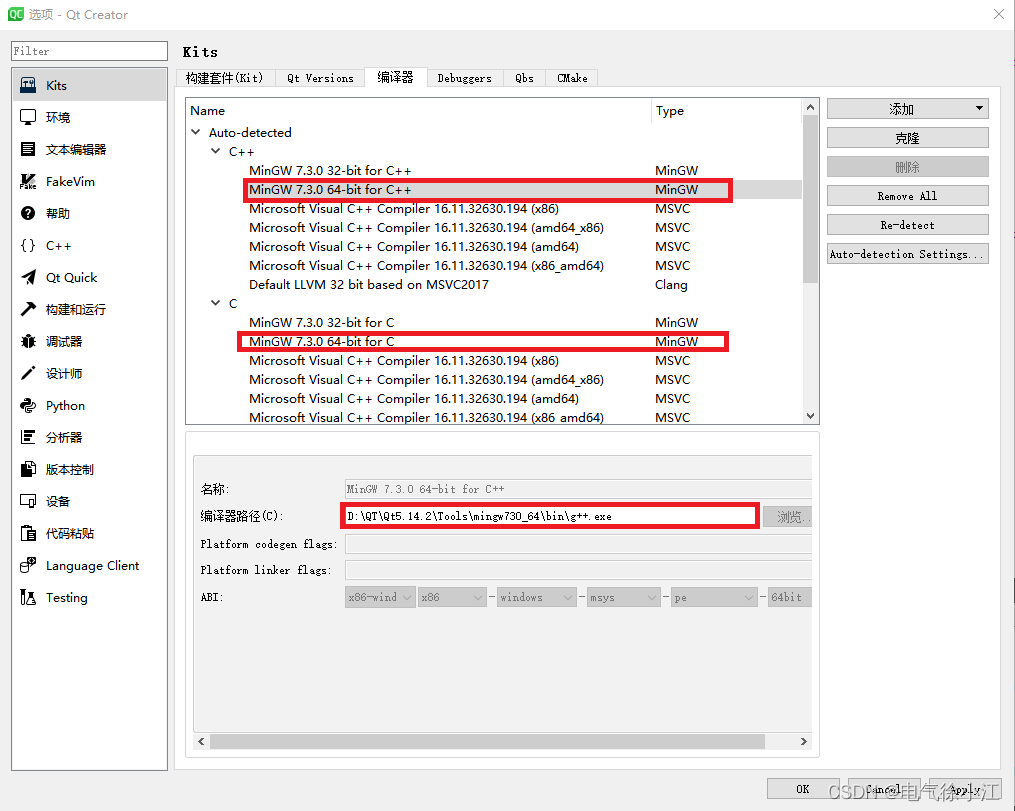Viewport: 1015px width, 811px height.
Task: Open the Qt Quick settings page
Action: click(65, 277)
